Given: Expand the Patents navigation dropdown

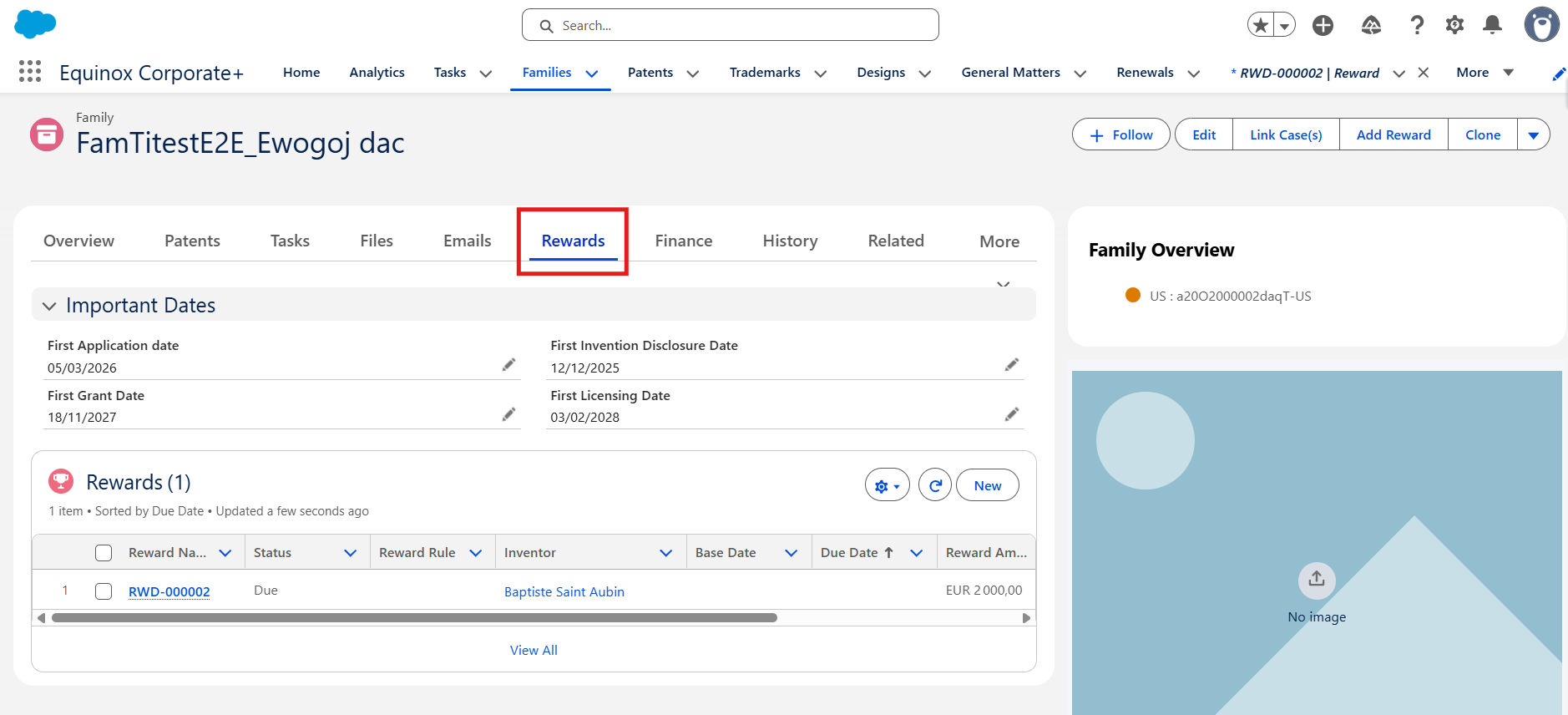Looking at the screenshot, I should click(x=693, y=74).
